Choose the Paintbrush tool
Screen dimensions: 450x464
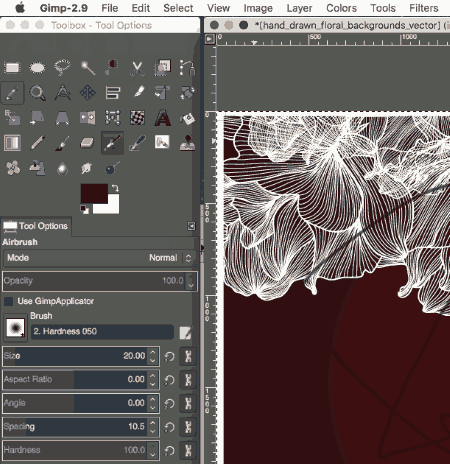pos(62,143)
